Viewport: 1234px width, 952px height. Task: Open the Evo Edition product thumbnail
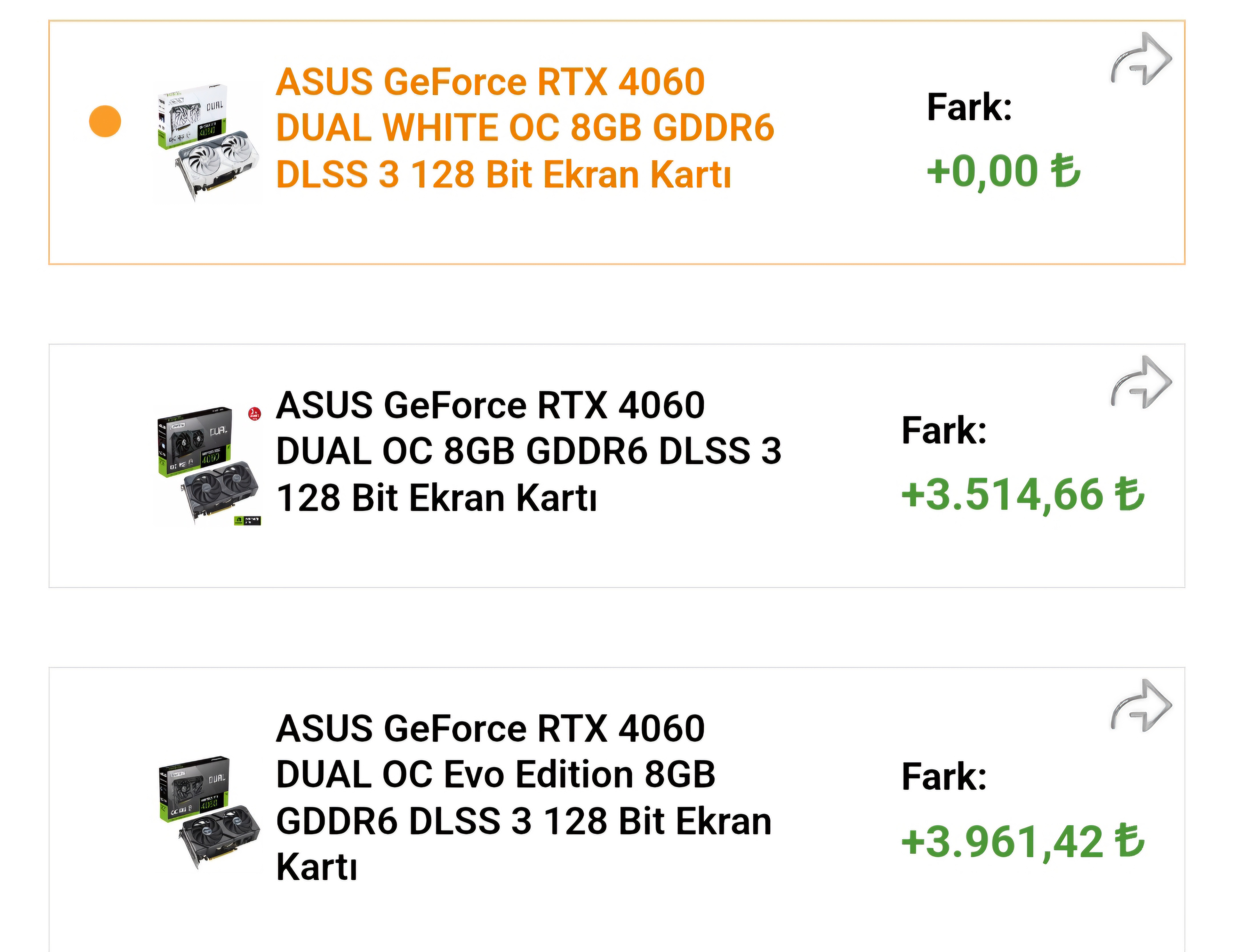(x=208, y=811)
